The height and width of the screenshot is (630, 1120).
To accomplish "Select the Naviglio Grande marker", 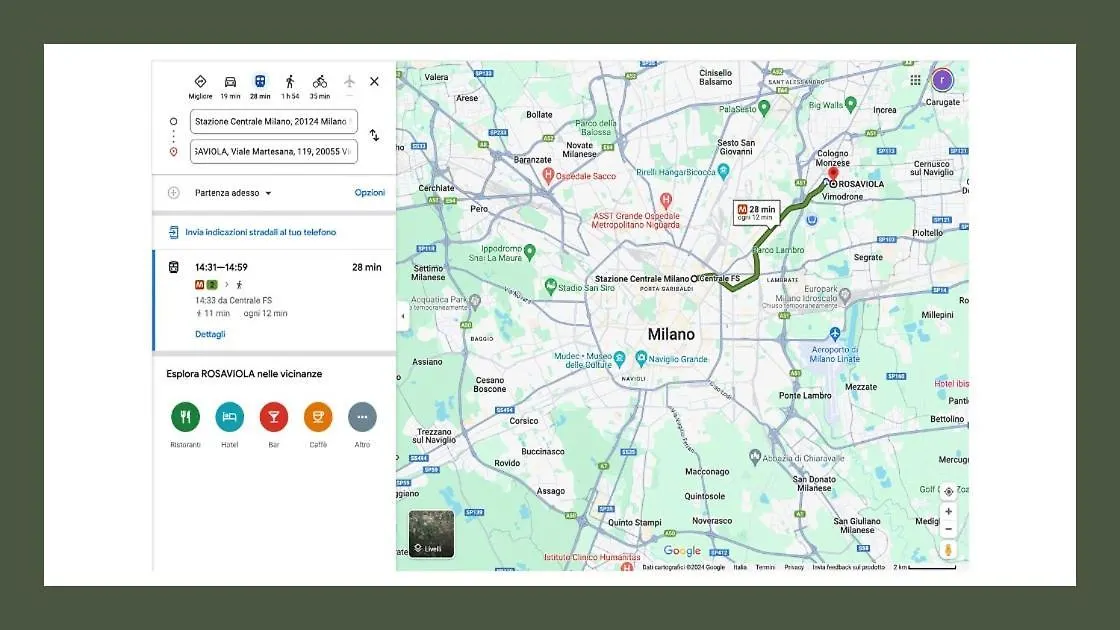I will point(641,357).
